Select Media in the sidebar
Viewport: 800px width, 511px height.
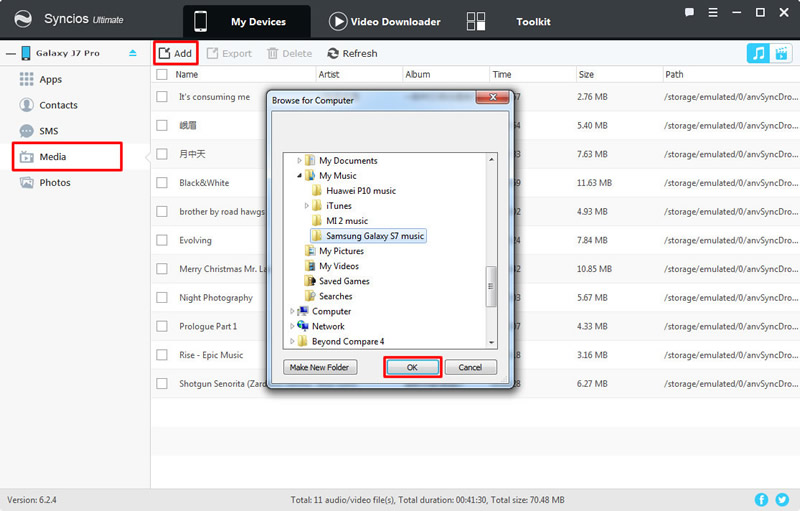[x=67, y=157]
